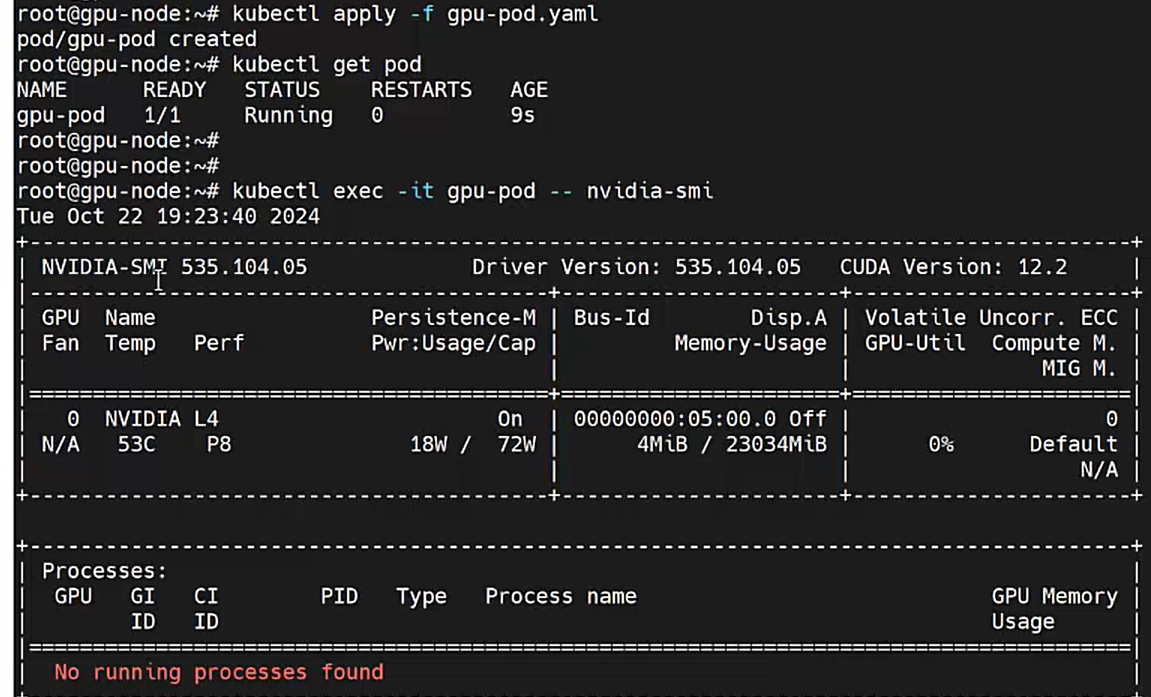Click the 'Compute M.' header
Viewport: 1151px width, 697px height.
(1055, 343)
